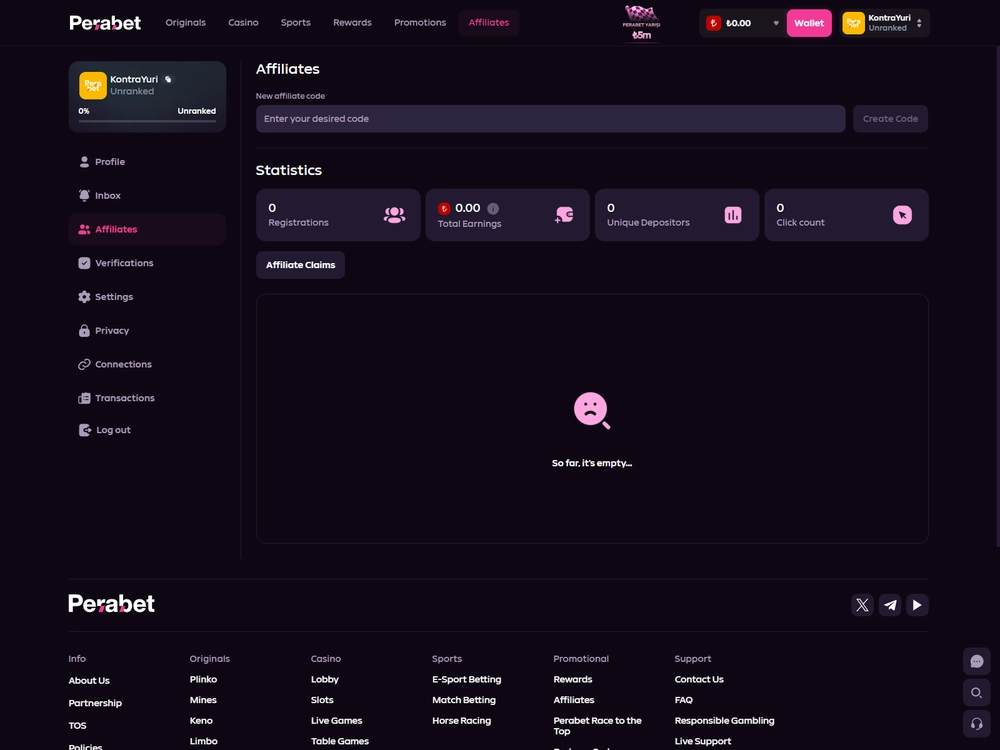The width and height of the screenshot is (1000, 750).
Task: Open the FAQ footer link
Action: click(684, 700)
